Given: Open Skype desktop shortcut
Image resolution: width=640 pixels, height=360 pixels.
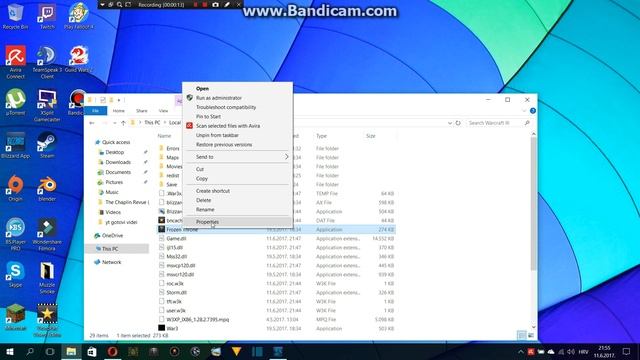Looking at the screenshot, I should point(15,275).
